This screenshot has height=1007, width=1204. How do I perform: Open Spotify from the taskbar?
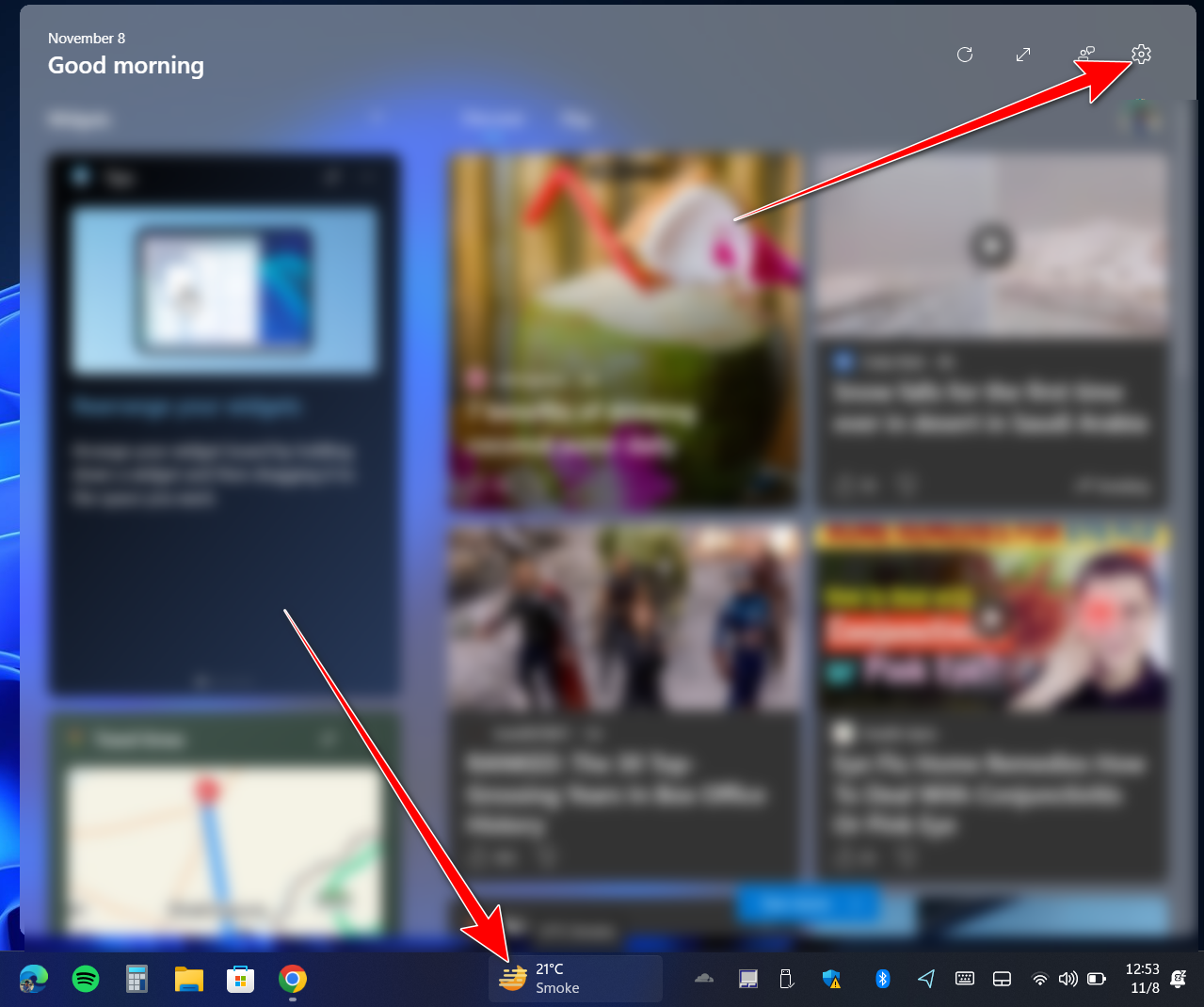coord(86,980)
